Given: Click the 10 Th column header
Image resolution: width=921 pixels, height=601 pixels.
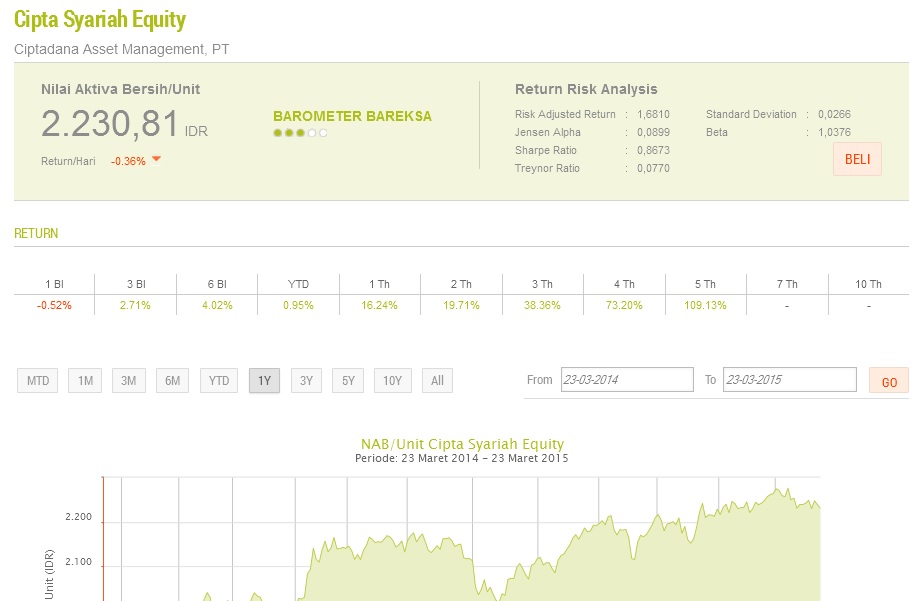Looking at the screenshot, I should click(868, 284).
